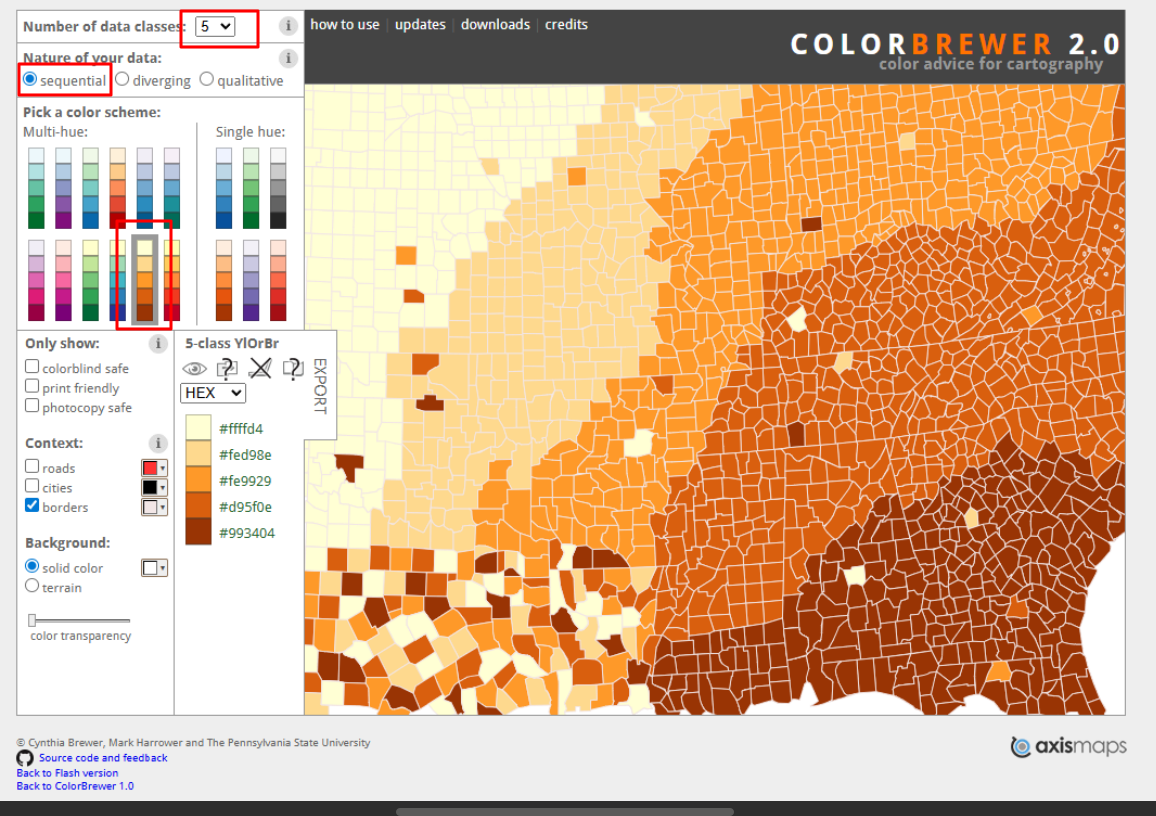Select the single-hue Oranges color ramp
Image resolution: width=1156 pixels, height=816 pixels.
pos(223,280)
